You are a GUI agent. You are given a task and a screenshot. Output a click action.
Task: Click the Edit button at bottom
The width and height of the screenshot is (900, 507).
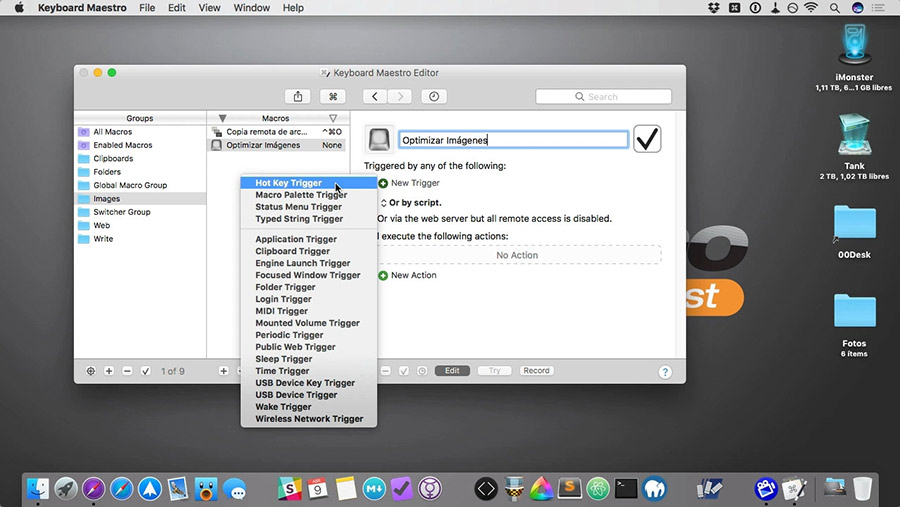tap(452, 371)
